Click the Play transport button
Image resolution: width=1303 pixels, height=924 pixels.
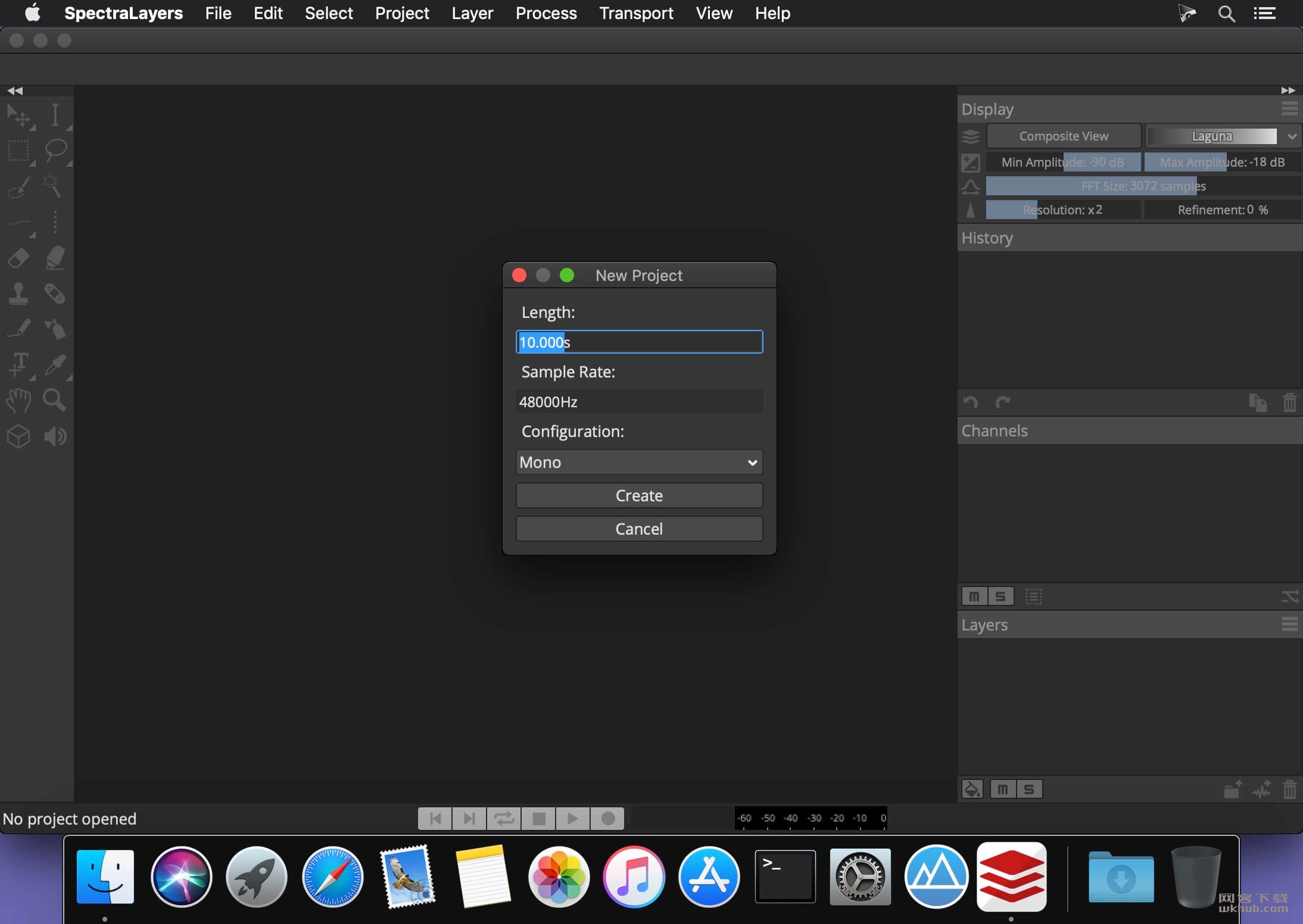click(x=573, y=819)
